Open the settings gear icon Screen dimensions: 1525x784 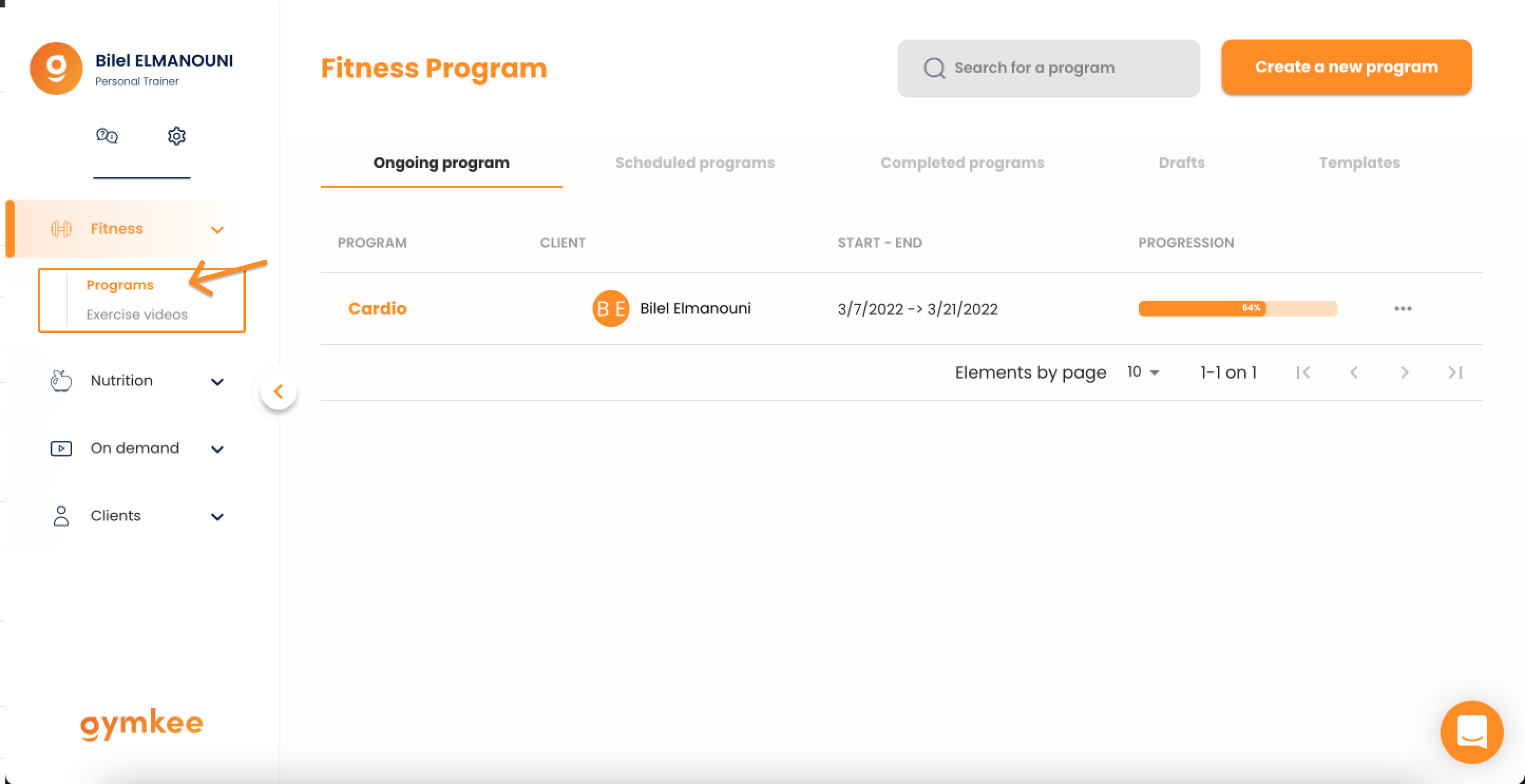pos(176,136)
